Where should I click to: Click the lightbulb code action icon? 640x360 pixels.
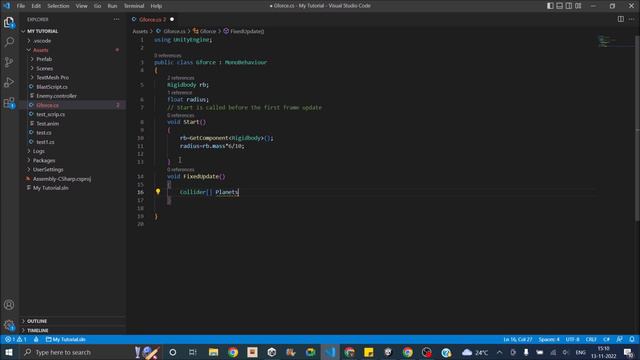coord(158,191)
